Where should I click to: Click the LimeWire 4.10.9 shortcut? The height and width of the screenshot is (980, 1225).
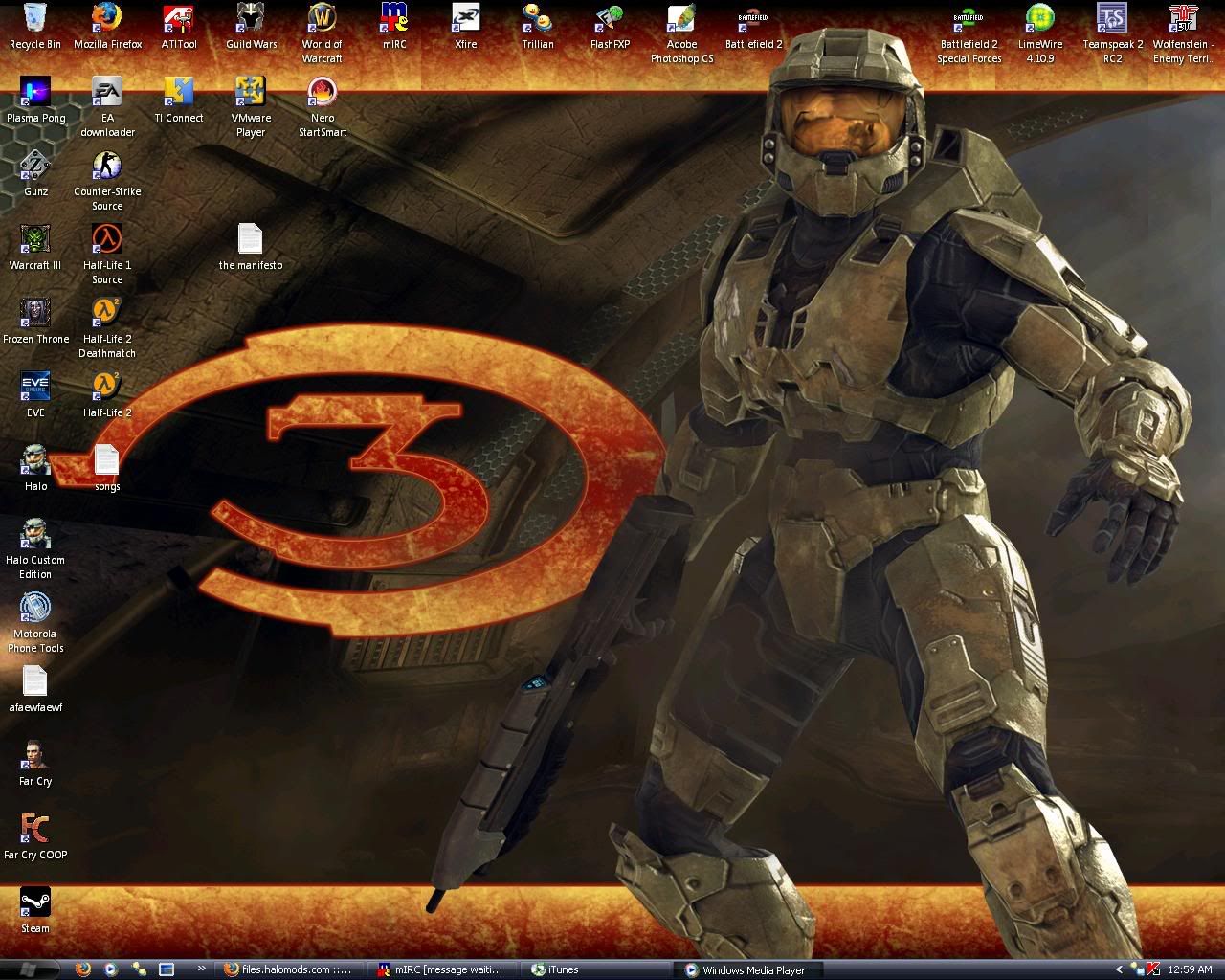coord(1040,33)
